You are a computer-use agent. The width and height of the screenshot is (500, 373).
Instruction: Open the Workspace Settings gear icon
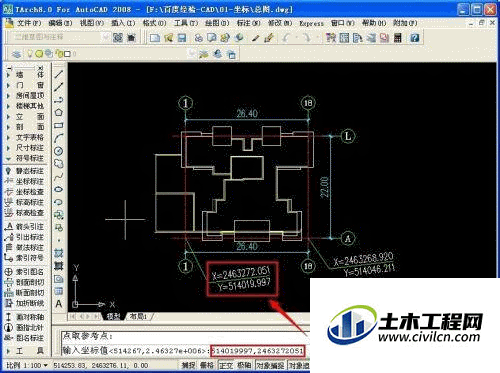118,37
